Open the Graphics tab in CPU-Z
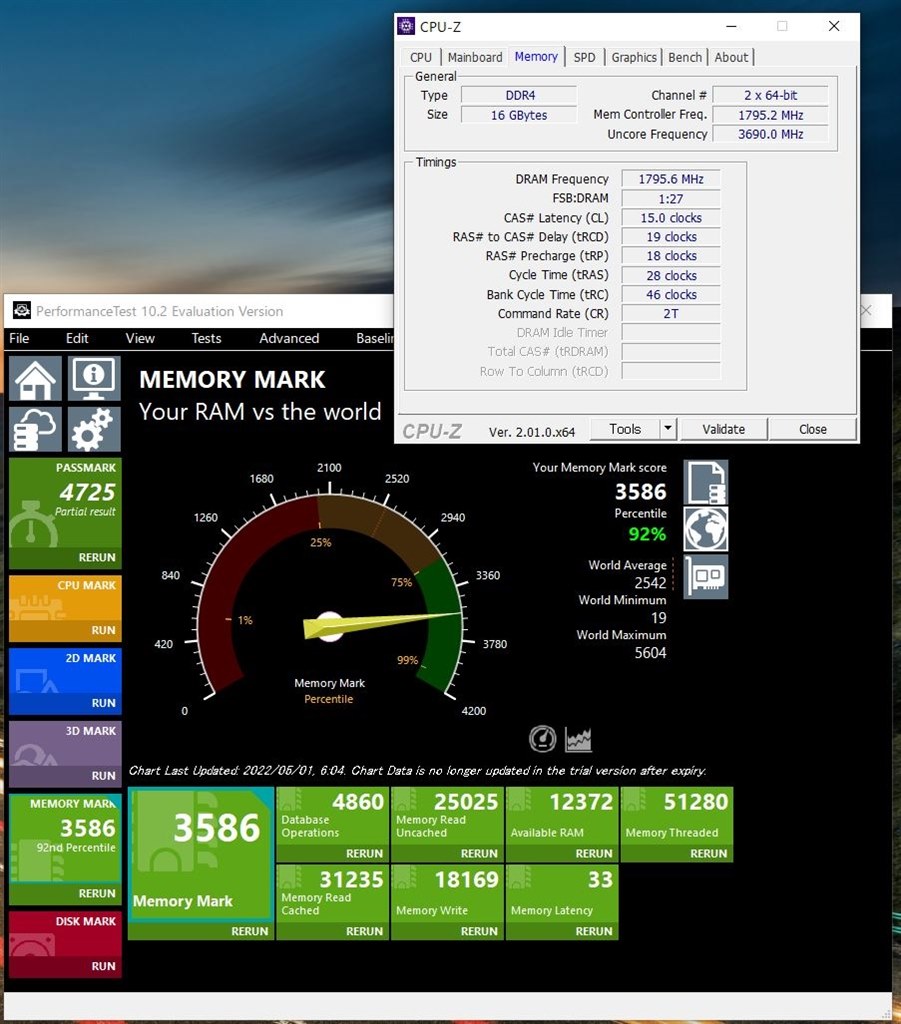 pyautogui.click(x=634, y=57)
